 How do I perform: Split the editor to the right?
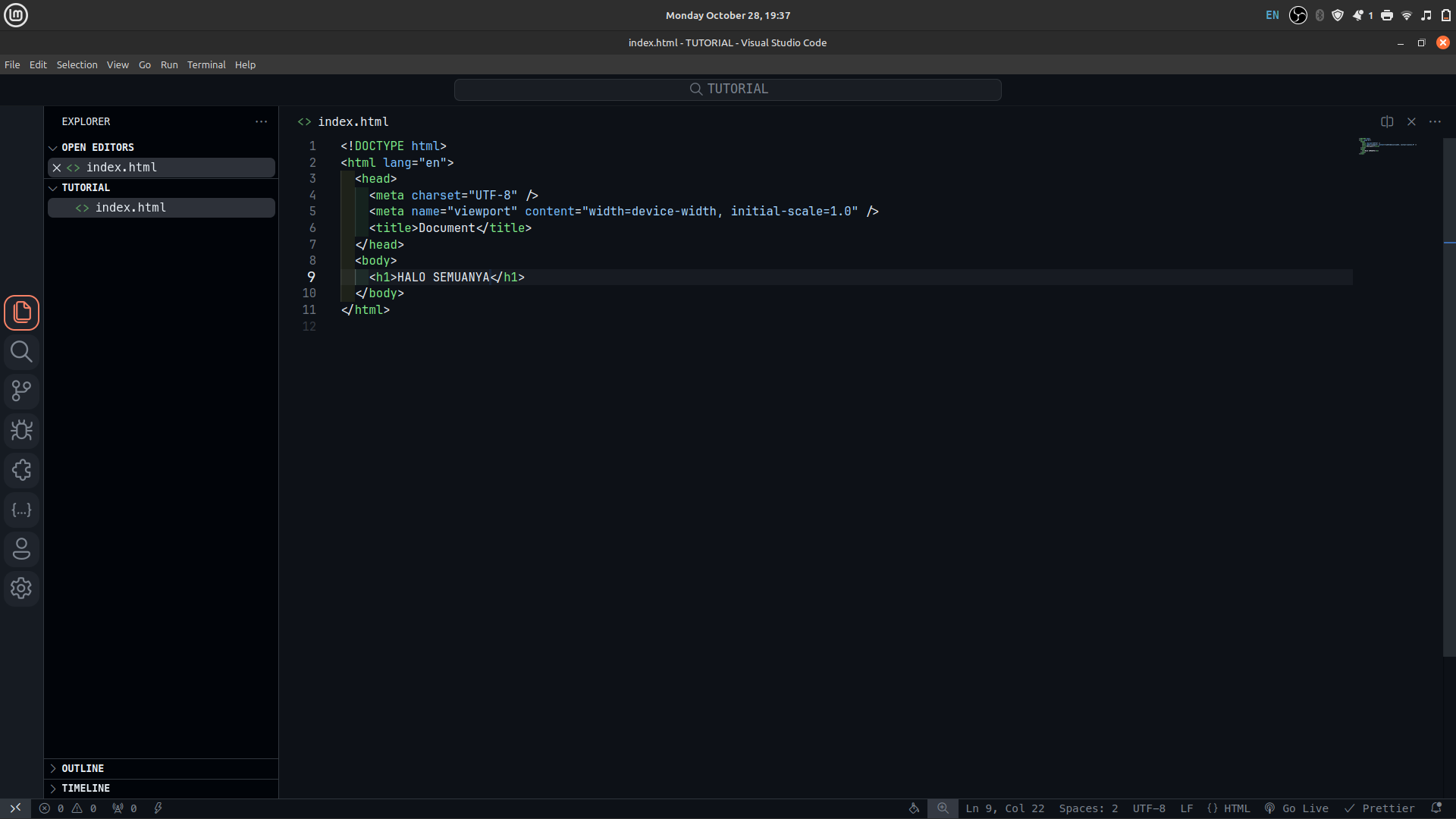tap(1387, 121)
